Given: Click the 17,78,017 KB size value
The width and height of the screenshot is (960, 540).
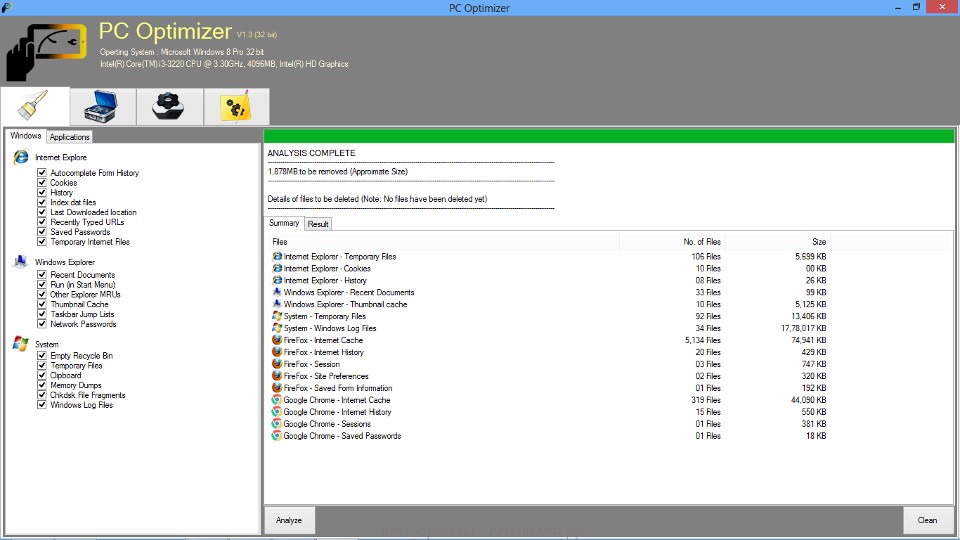Looking at the screenshot, I should [x=803, y=328].
